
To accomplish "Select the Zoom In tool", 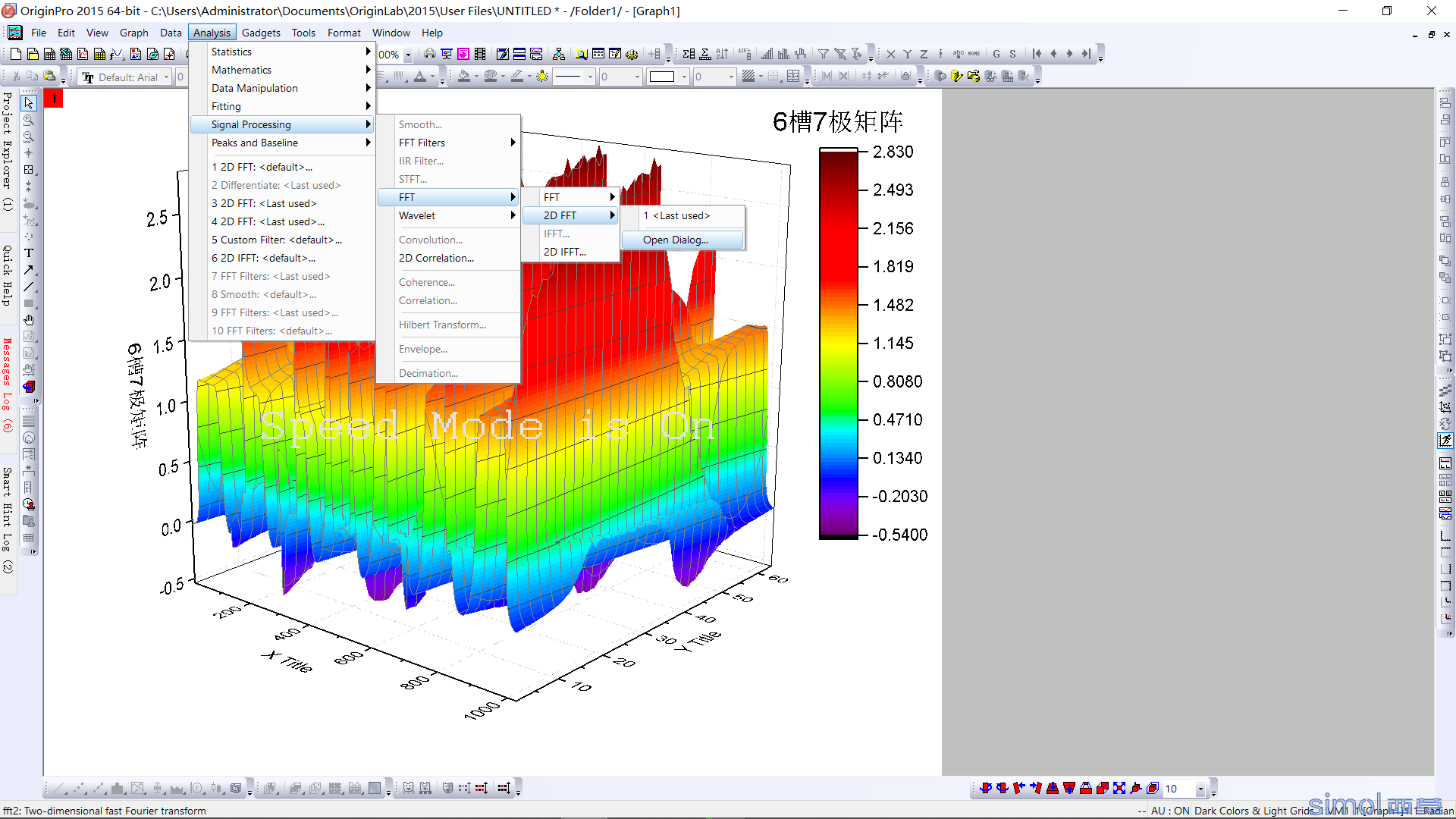I will [x=29, y=120].
